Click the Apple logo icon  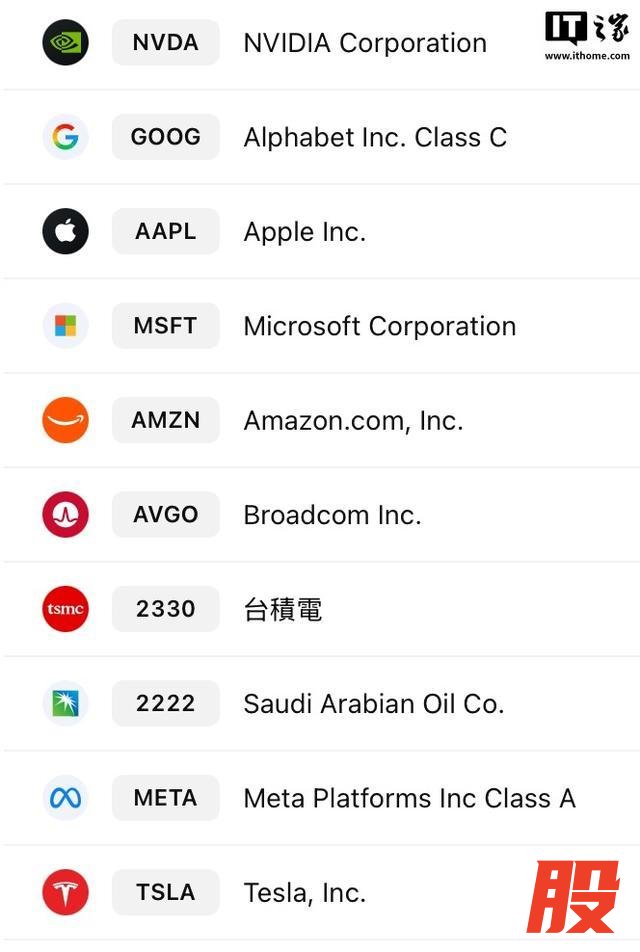click(66, 232)
